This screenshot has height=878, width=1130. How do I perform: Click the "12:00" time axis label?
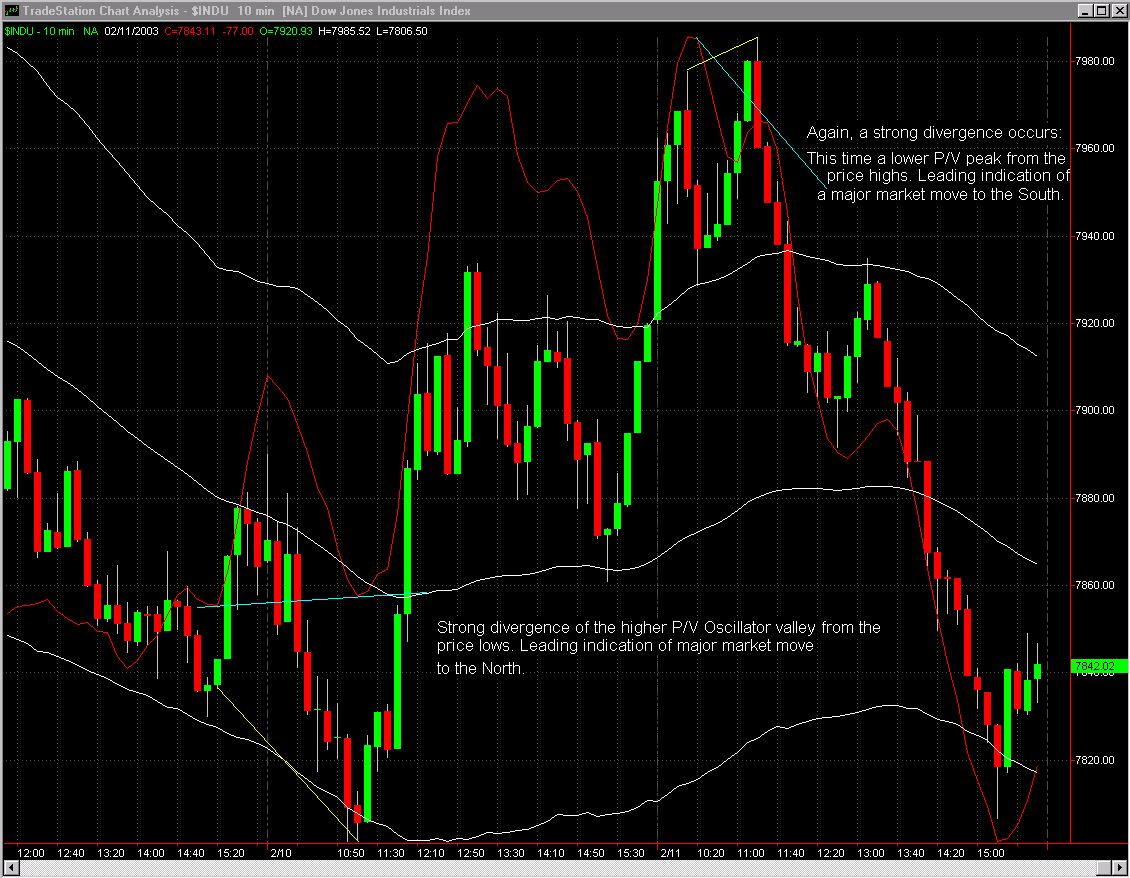click(x=31, y=853)
